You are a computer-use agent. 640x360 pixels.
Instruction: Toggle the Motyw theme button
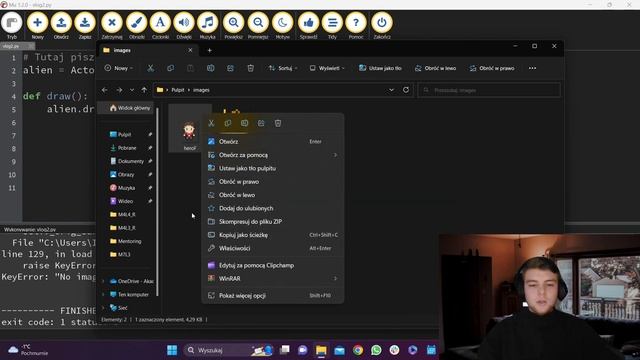click(x=282, y=25)
